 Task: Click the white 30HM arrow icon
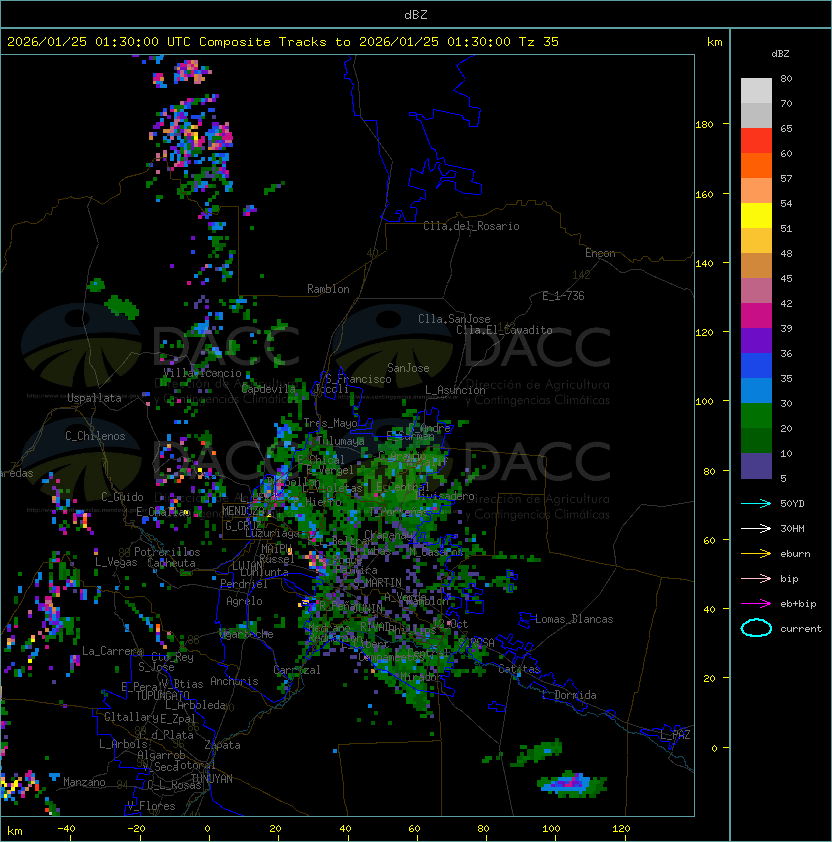756,528
